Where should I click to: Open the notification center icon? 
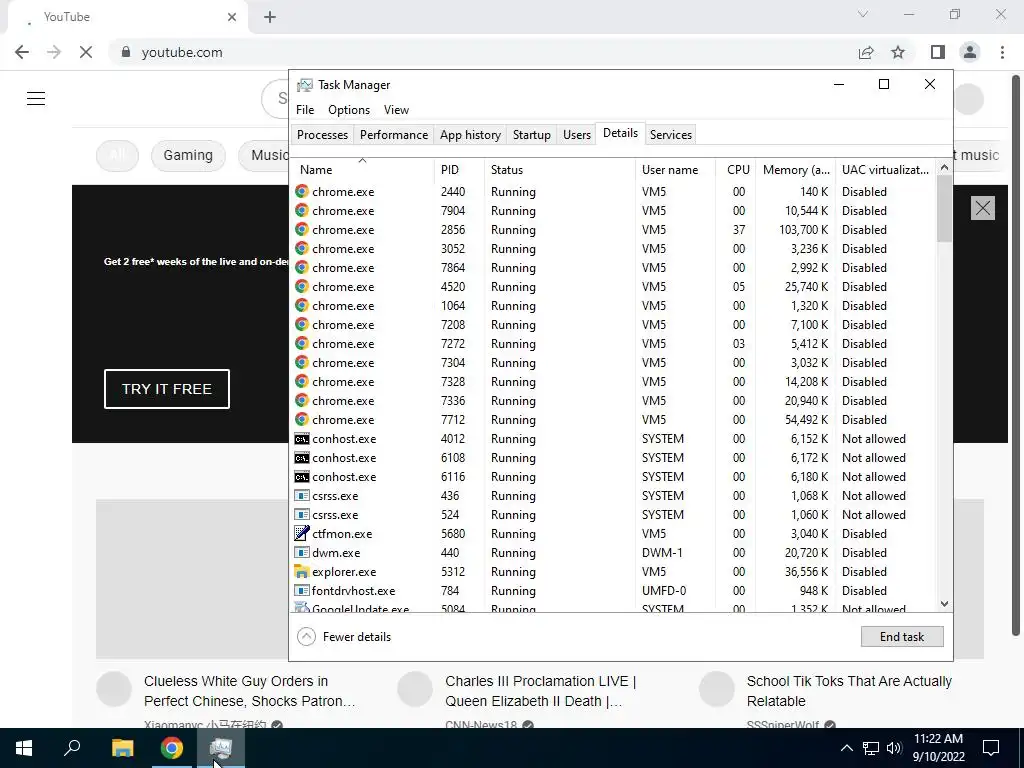[991, 748]
